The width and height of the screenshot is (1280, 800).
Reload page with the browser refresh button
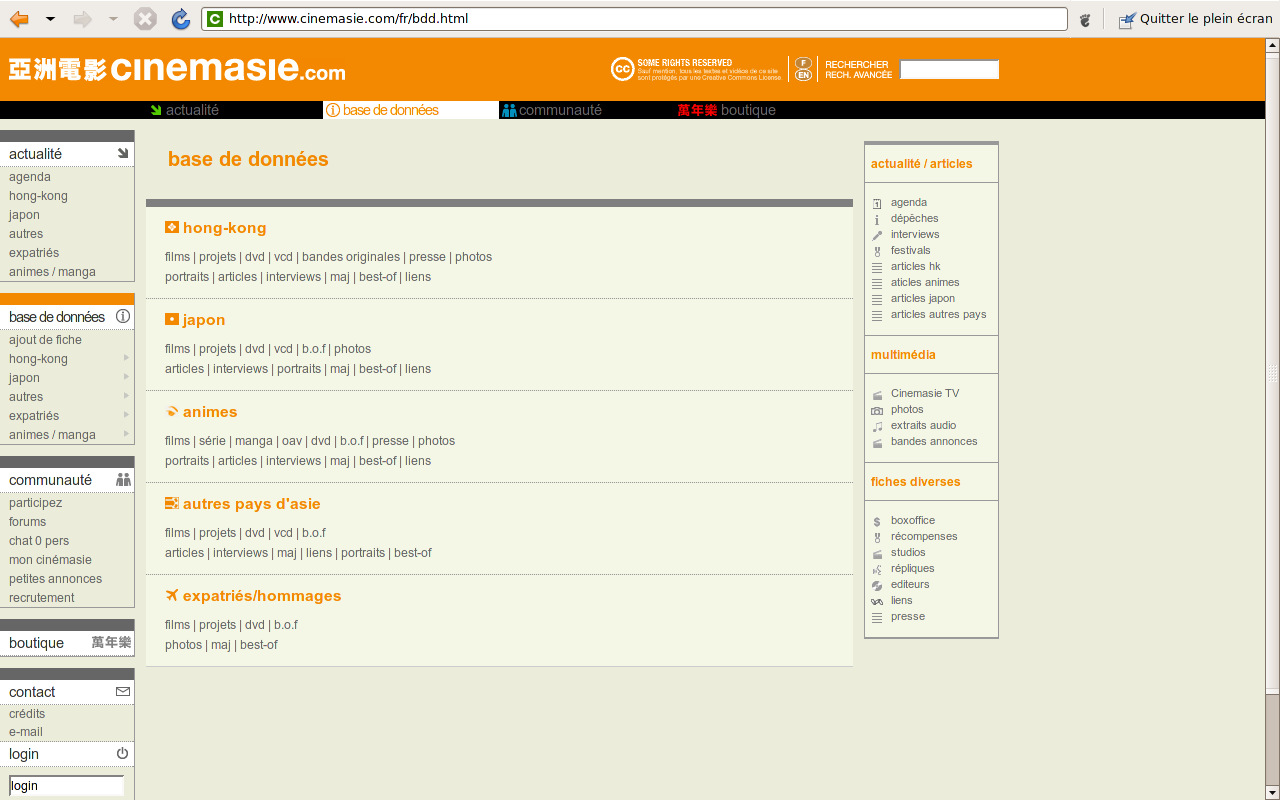180,19
